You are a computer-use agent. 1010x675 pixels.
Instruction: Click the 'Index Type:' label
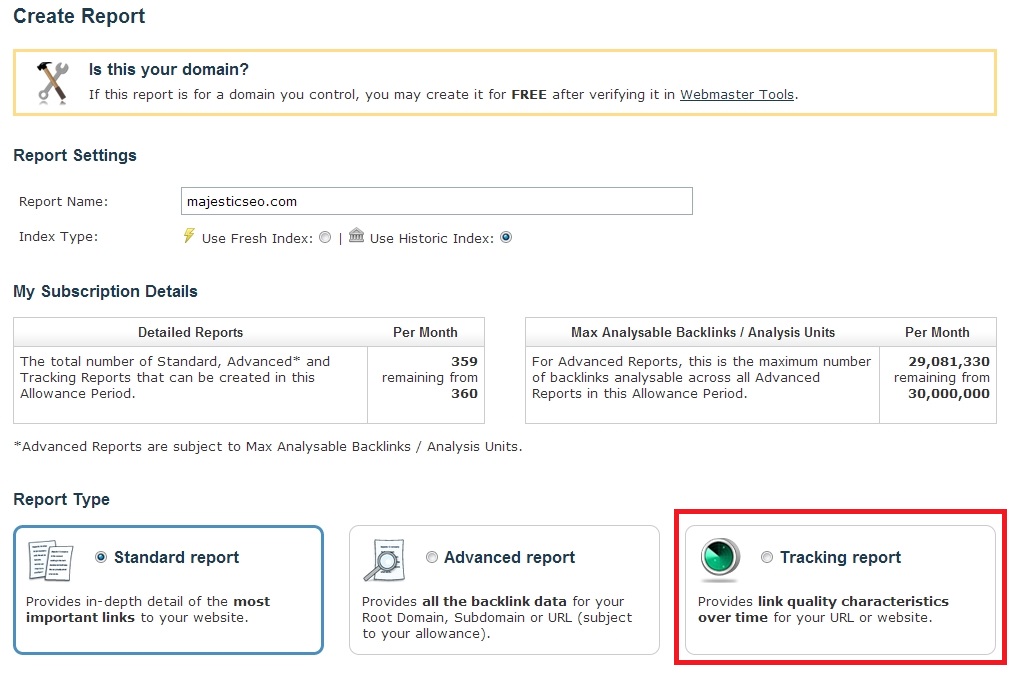click(59, 237)
